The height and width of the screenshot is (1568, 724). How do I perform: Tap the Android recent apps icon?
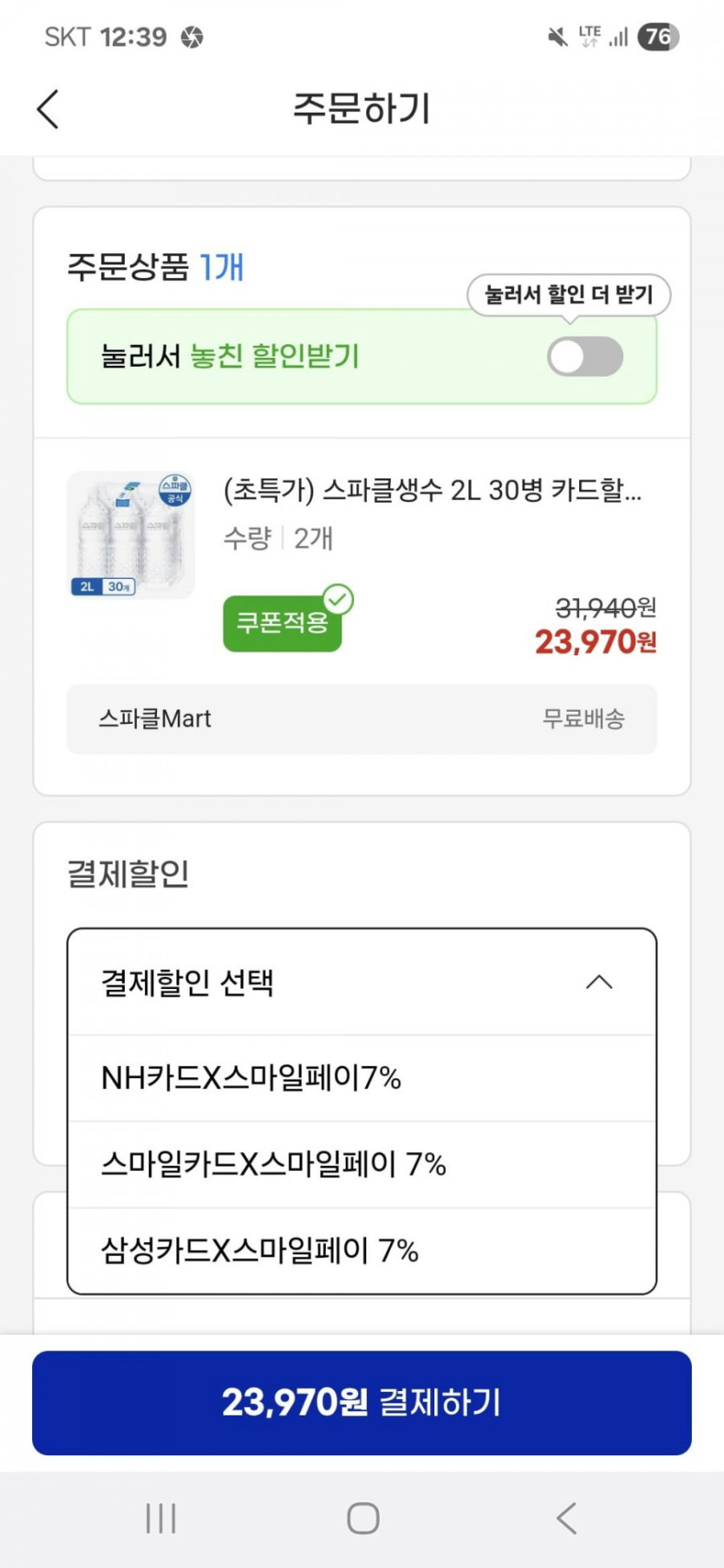(x=161, y=1518)
